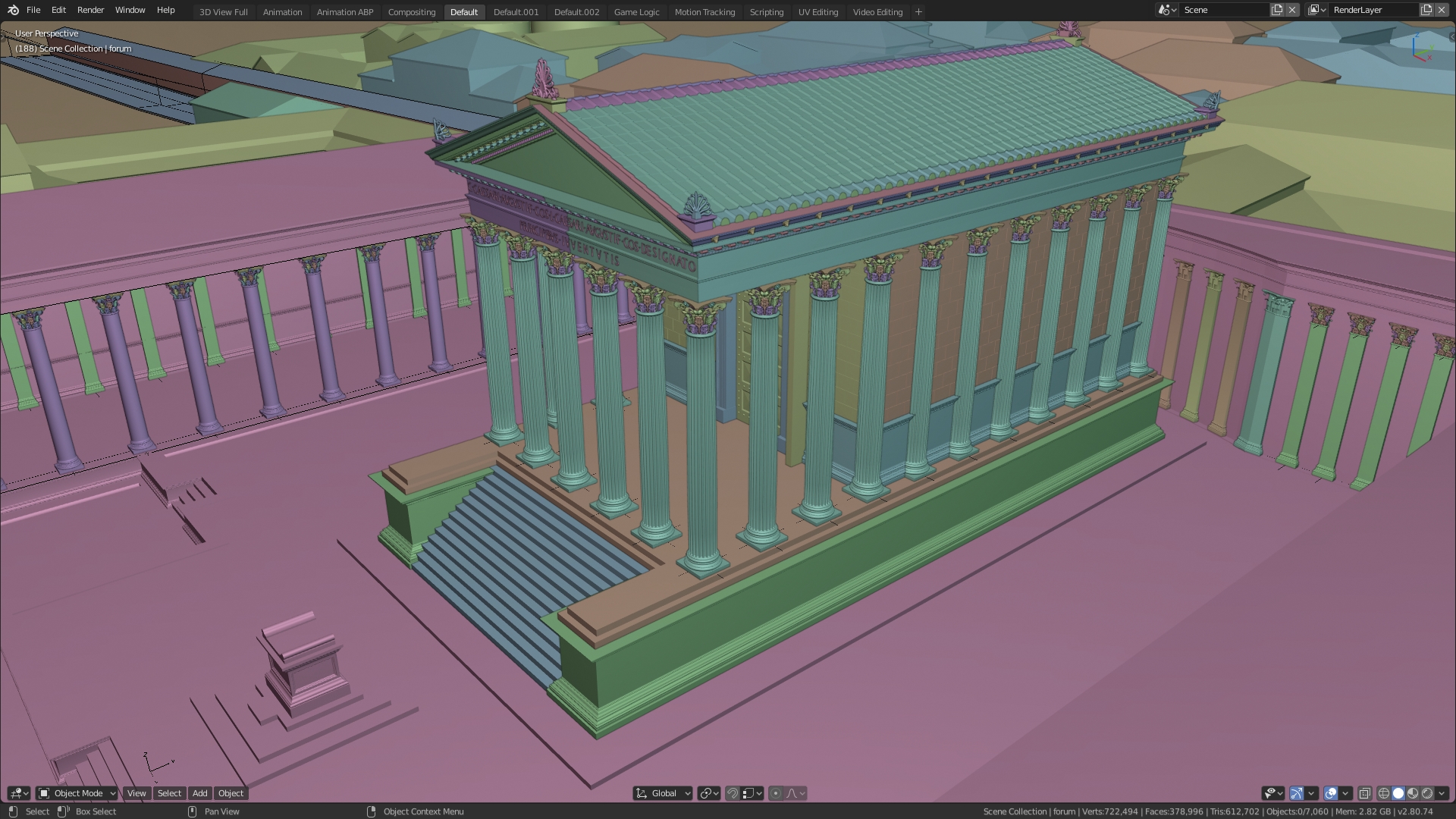This screenshot has height=819, width=1456.
Task: Open the Add menu in viewport header
Action: point(199,793)
